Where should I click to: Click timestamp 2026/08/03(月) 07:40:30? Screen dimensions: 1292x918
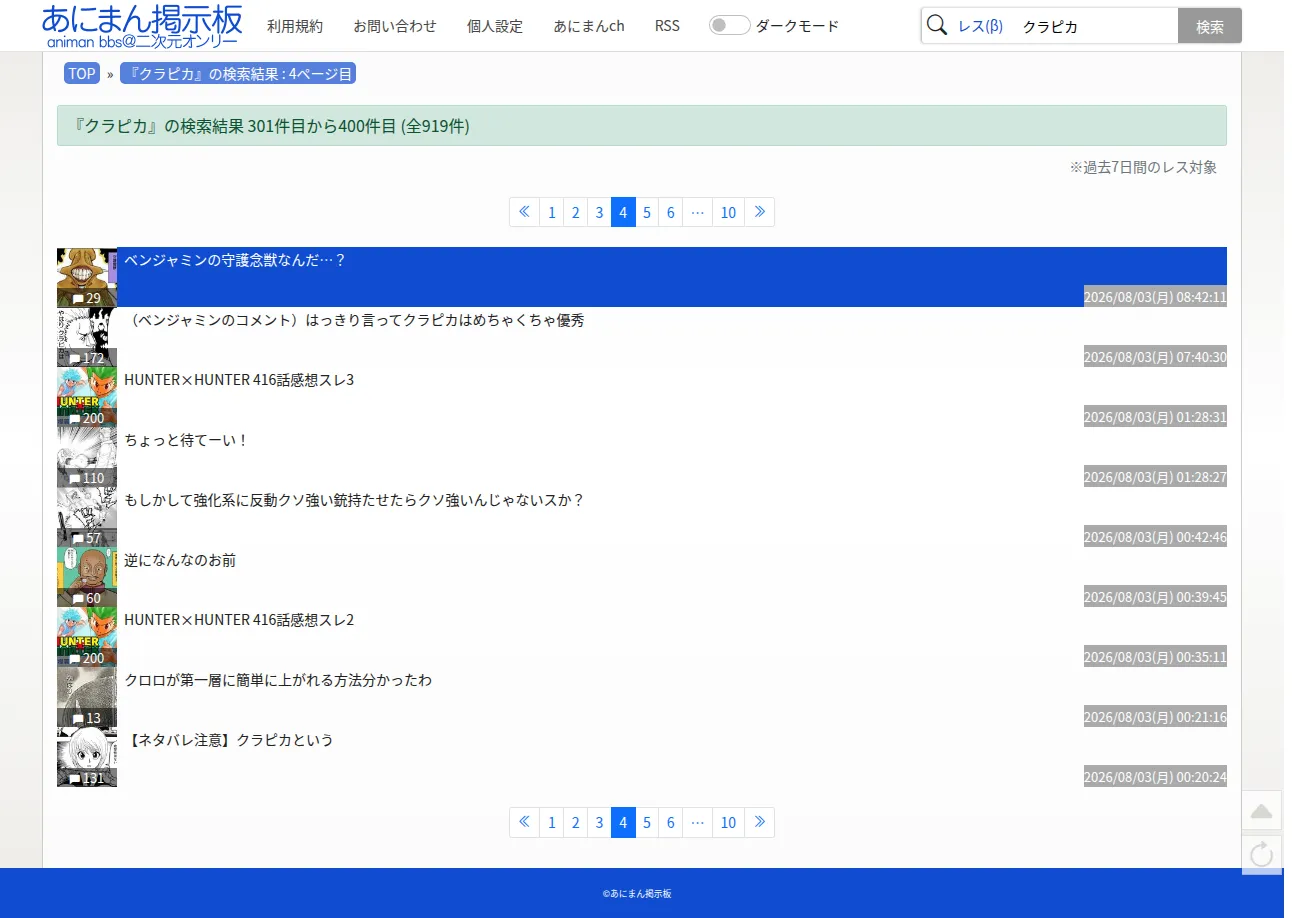click(1155, 357)
